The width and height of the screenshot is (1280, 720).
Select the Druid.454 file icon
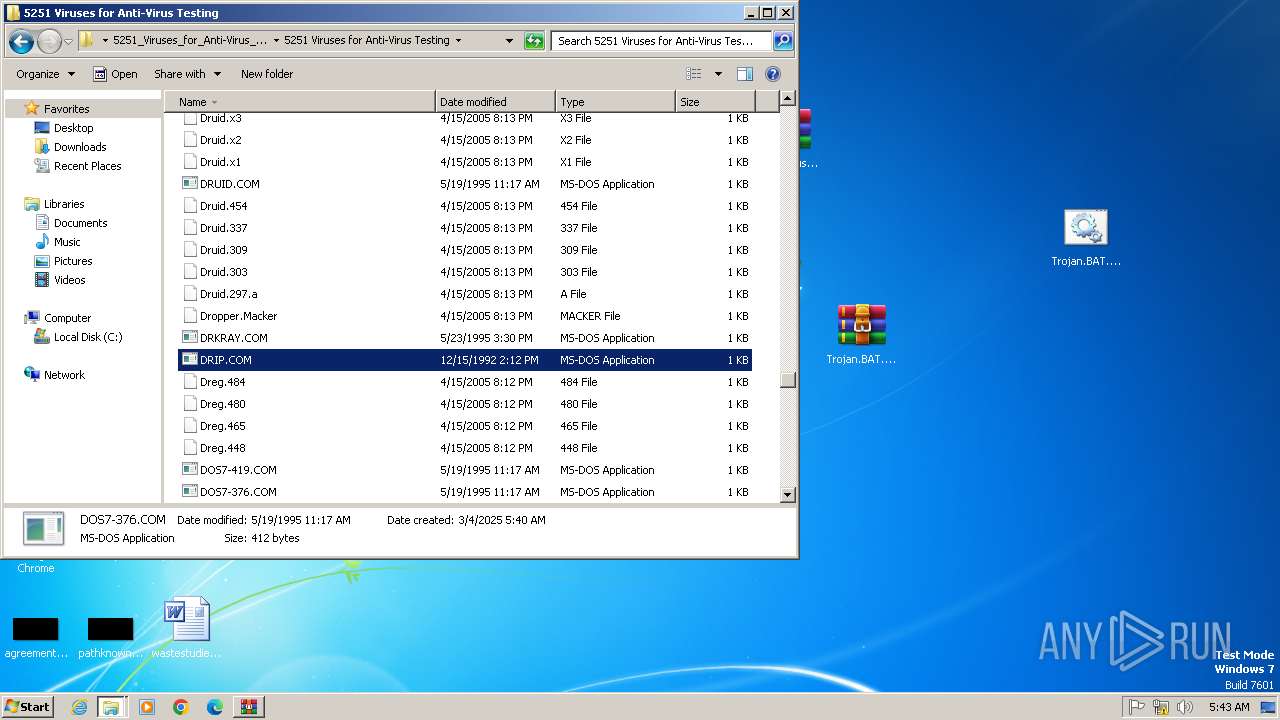click(190, 206)
